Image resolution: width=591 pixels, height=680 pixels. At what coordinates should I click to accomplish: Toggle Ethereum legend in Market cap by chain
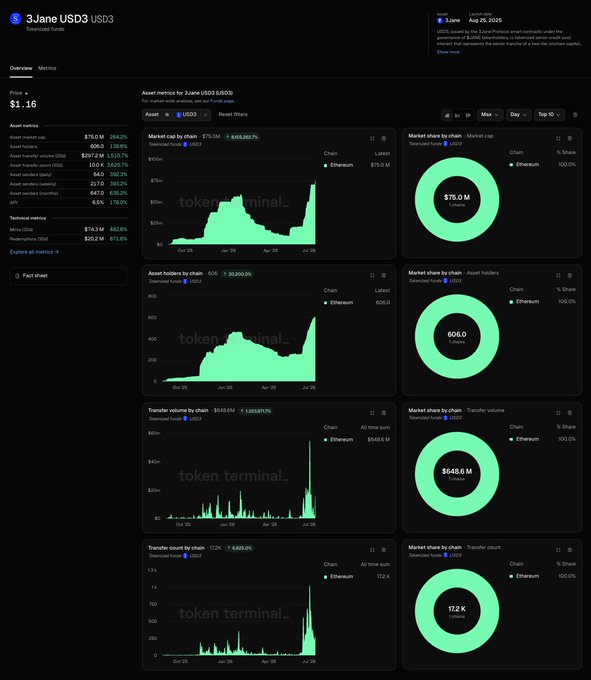[x=339, y=165]
